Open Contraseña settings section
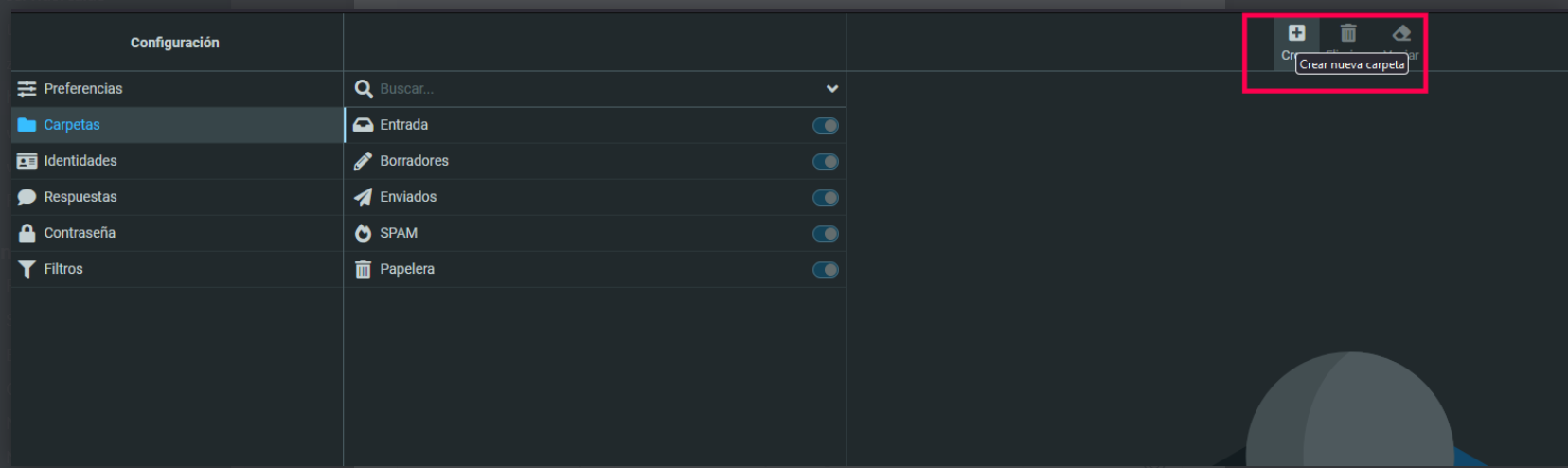Screen dimensions: 1568x468 click(x=177, y=233)
